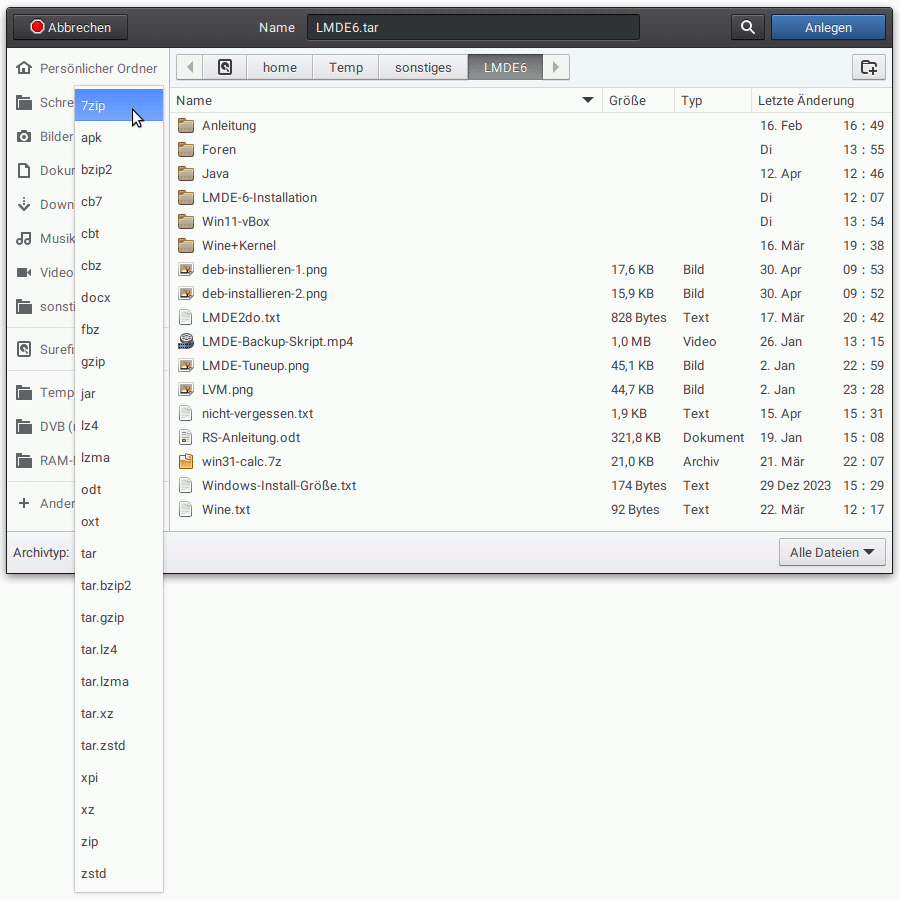Click the root drive icon in path bar
The image size is (900, 900).
(x=225, y=67)
